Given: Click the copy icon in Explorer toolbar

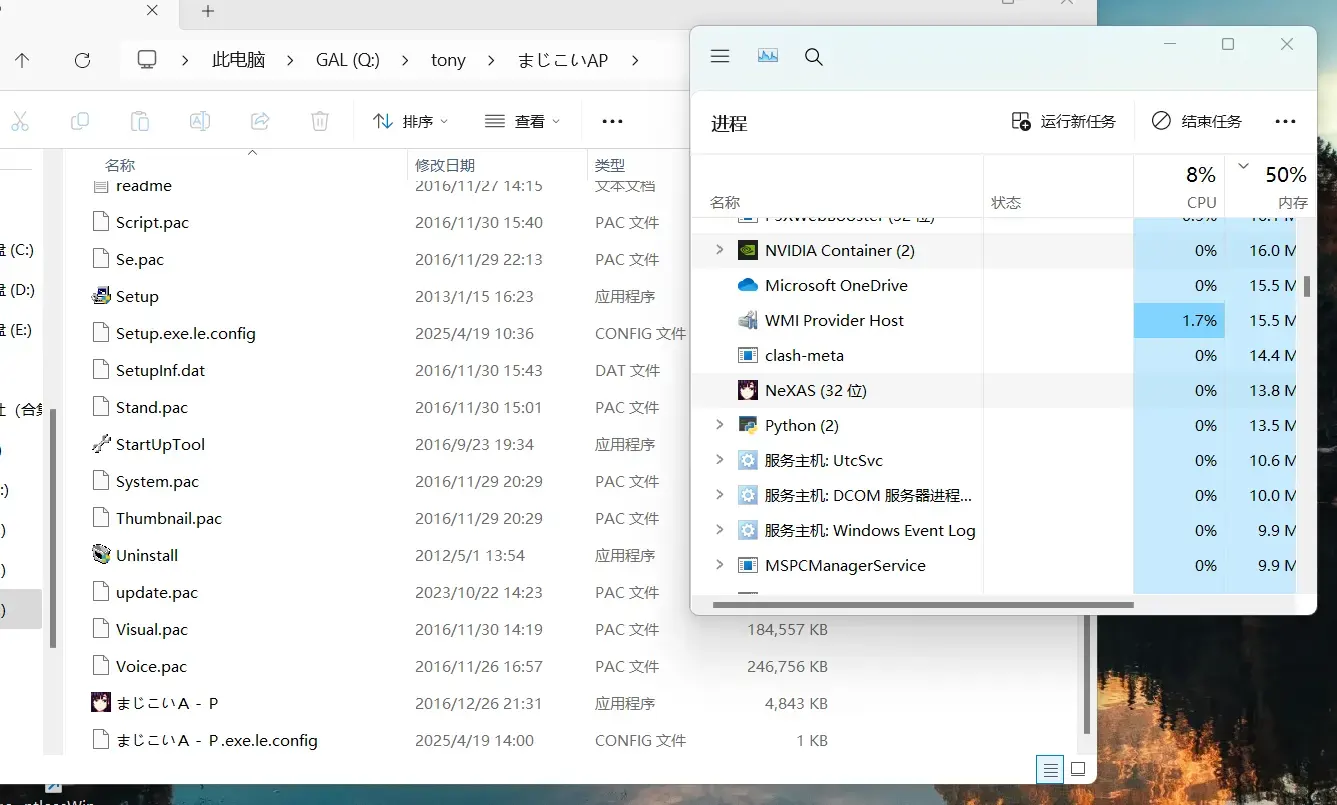Looking at the screenshot, I should tap(80, 121).
